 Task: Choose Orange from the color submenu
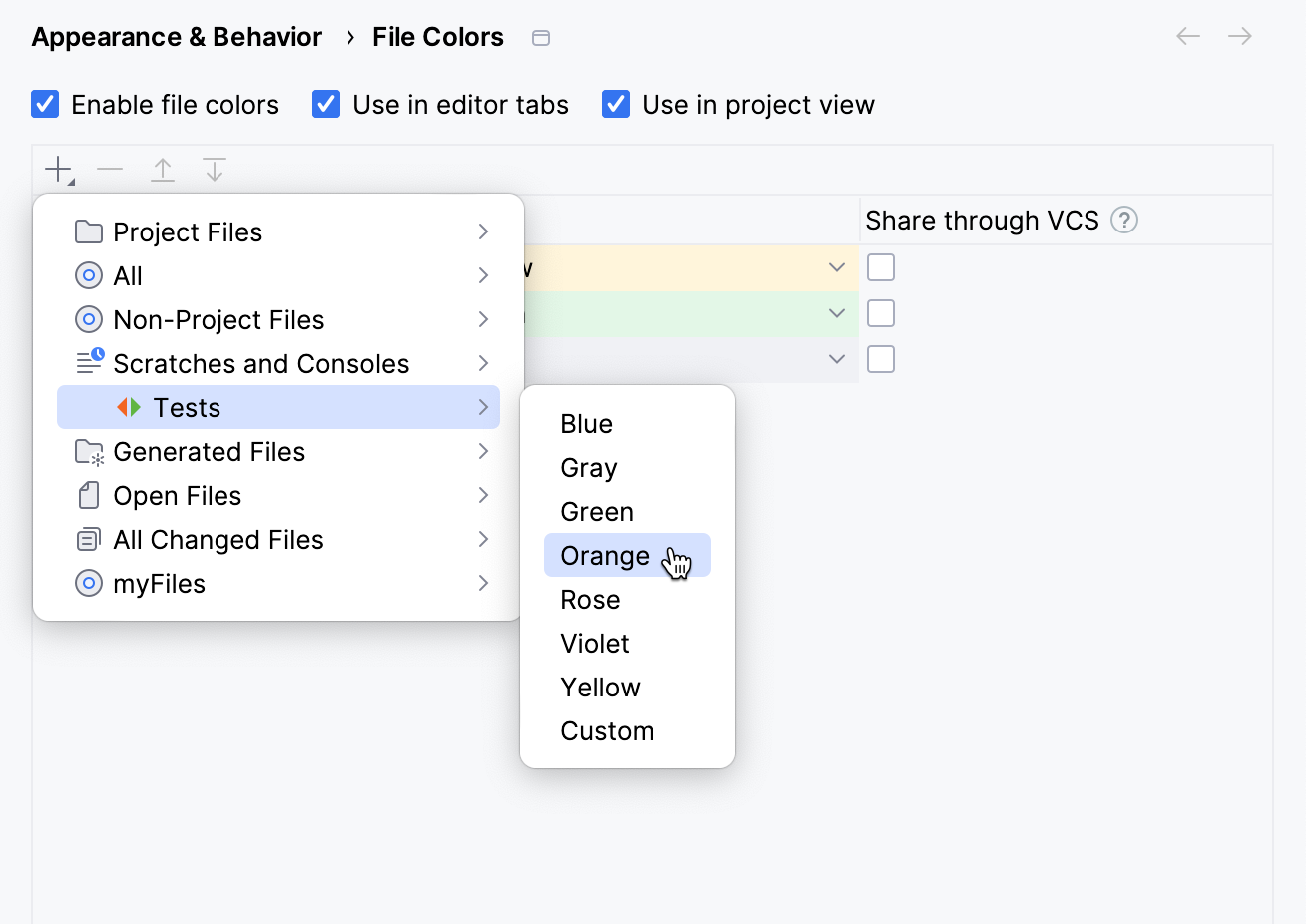(x=605, y=556)
